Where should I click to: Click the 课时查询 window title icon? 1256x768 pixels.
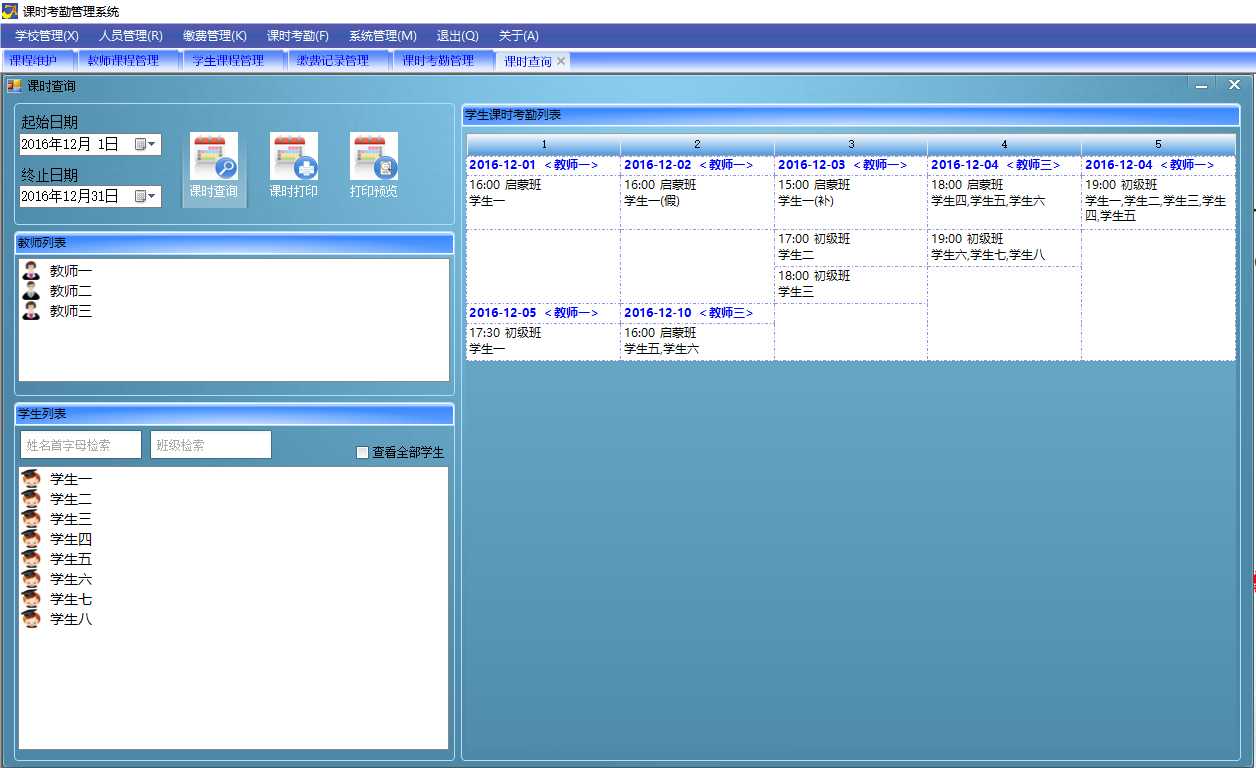pyautogui.click(x=14, y=86)
